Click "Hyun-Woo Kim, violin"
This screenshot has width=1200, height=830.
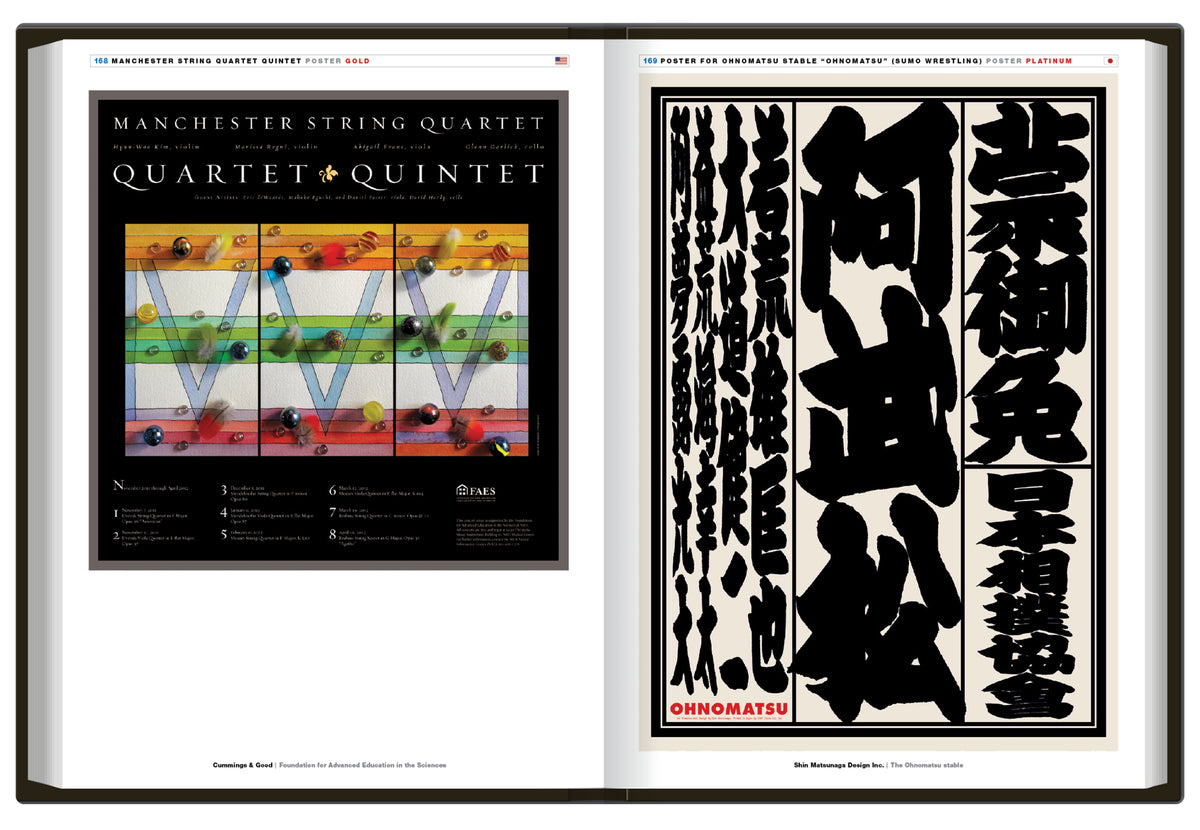tap(156, 147)
